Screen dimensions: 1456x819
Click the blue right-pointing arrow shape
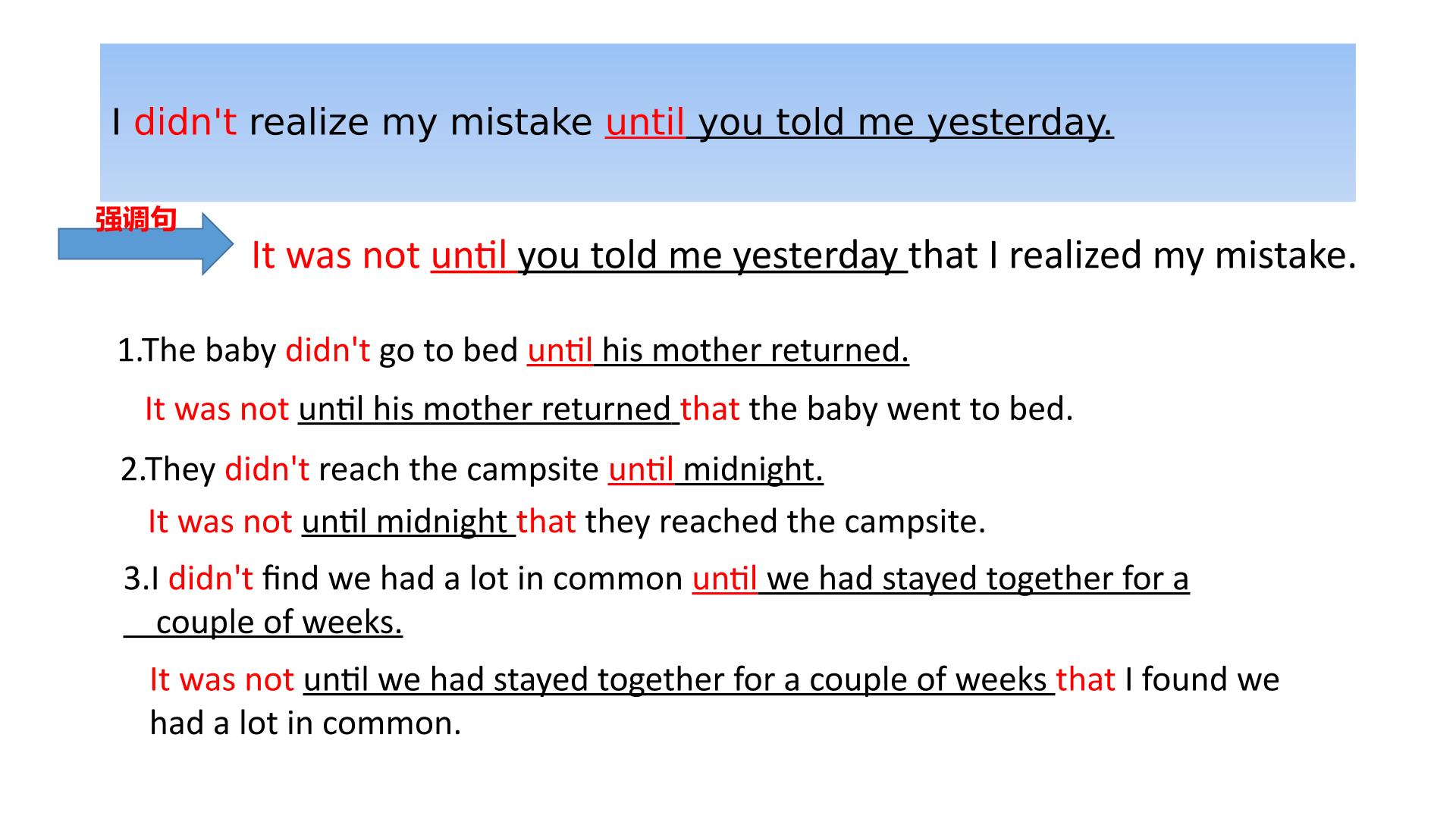point(146,243)
